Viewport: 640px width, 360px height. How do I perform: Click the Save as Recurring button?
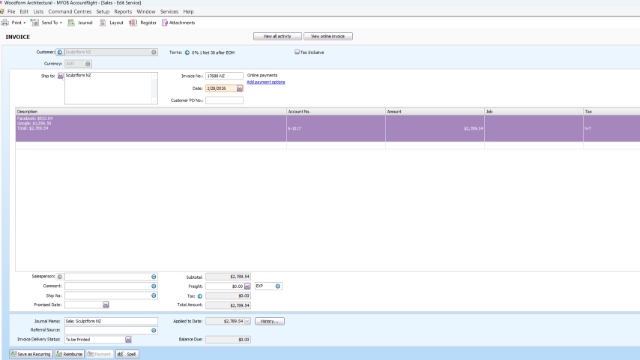(31, 354)
